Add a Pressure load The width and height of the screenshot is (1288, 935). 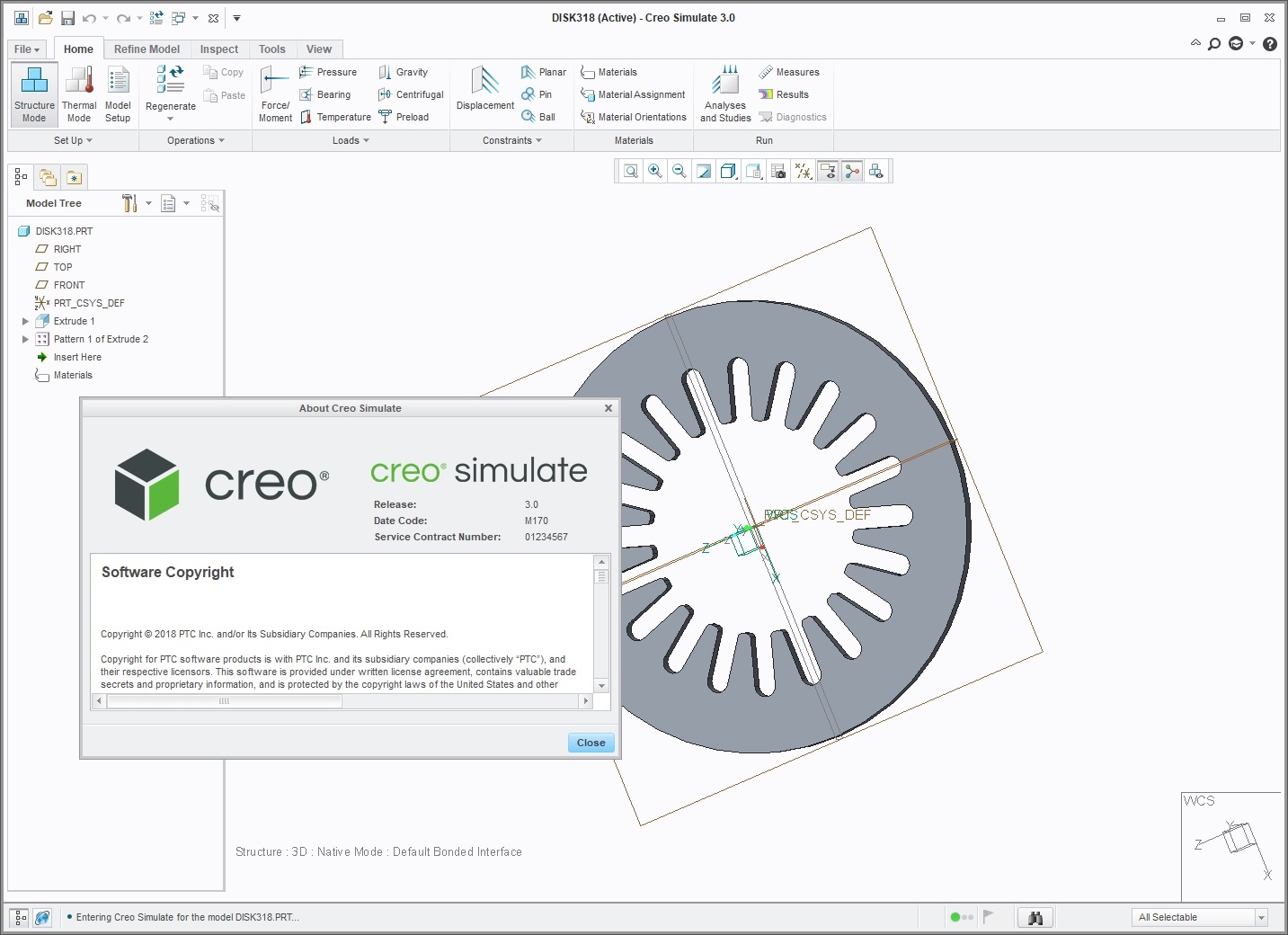coord(328,72)
